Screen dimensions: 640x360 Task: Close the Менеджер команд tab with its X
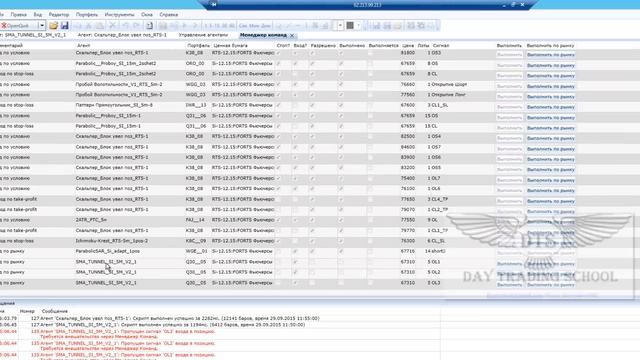[292, 36]
